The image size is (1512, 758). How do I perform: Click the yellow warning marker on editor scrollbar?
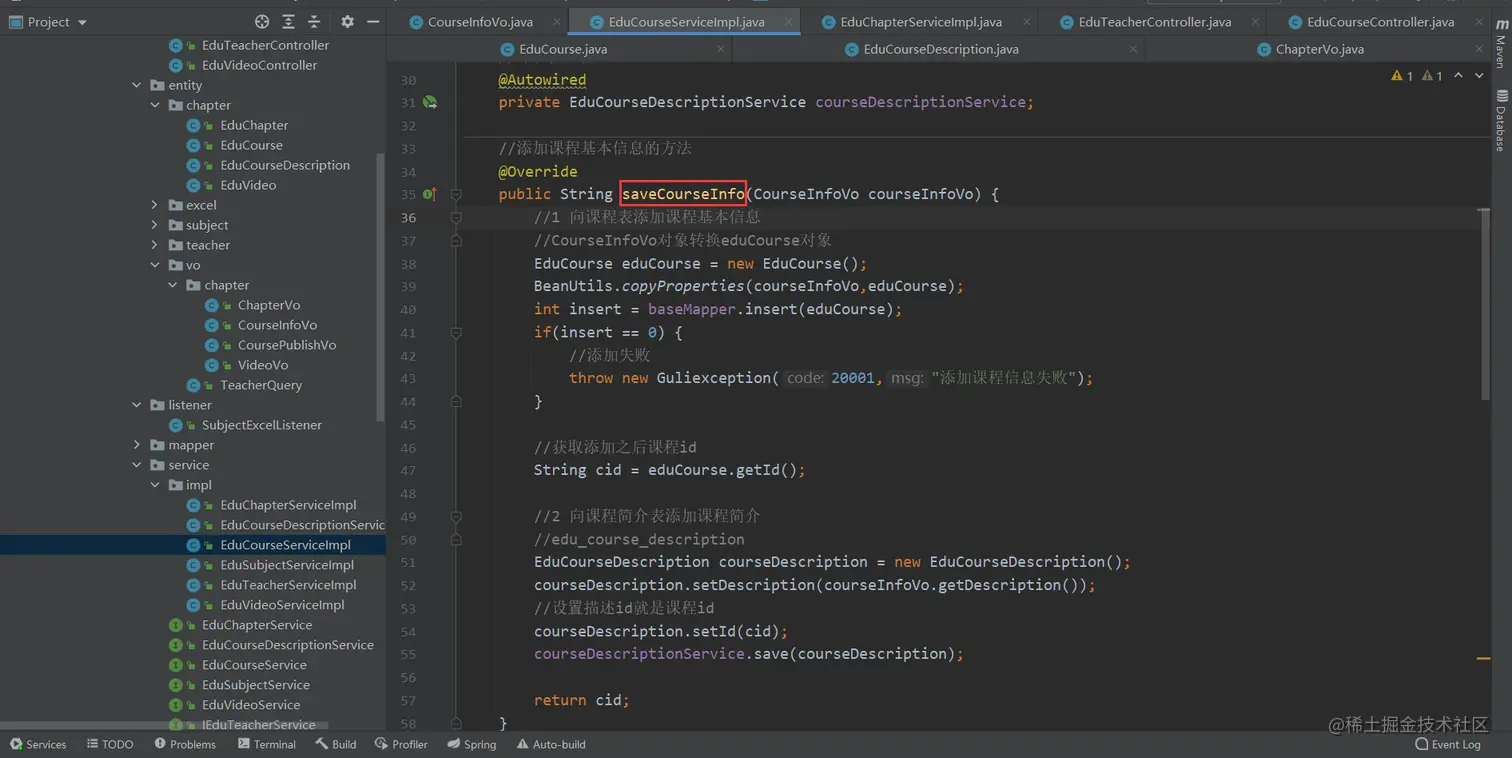(x=1483, y=658)
